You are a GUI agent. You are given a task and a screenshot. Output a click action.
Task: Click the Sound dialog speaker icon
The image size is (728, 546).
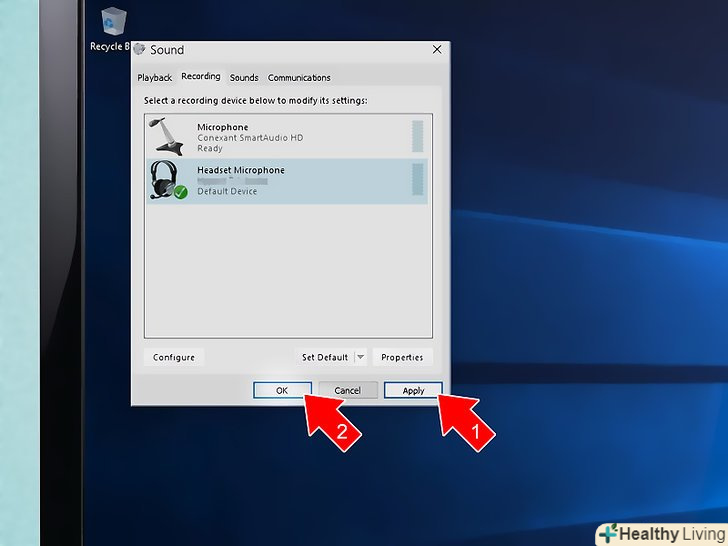pyautogui.click(x=139, y=49)
